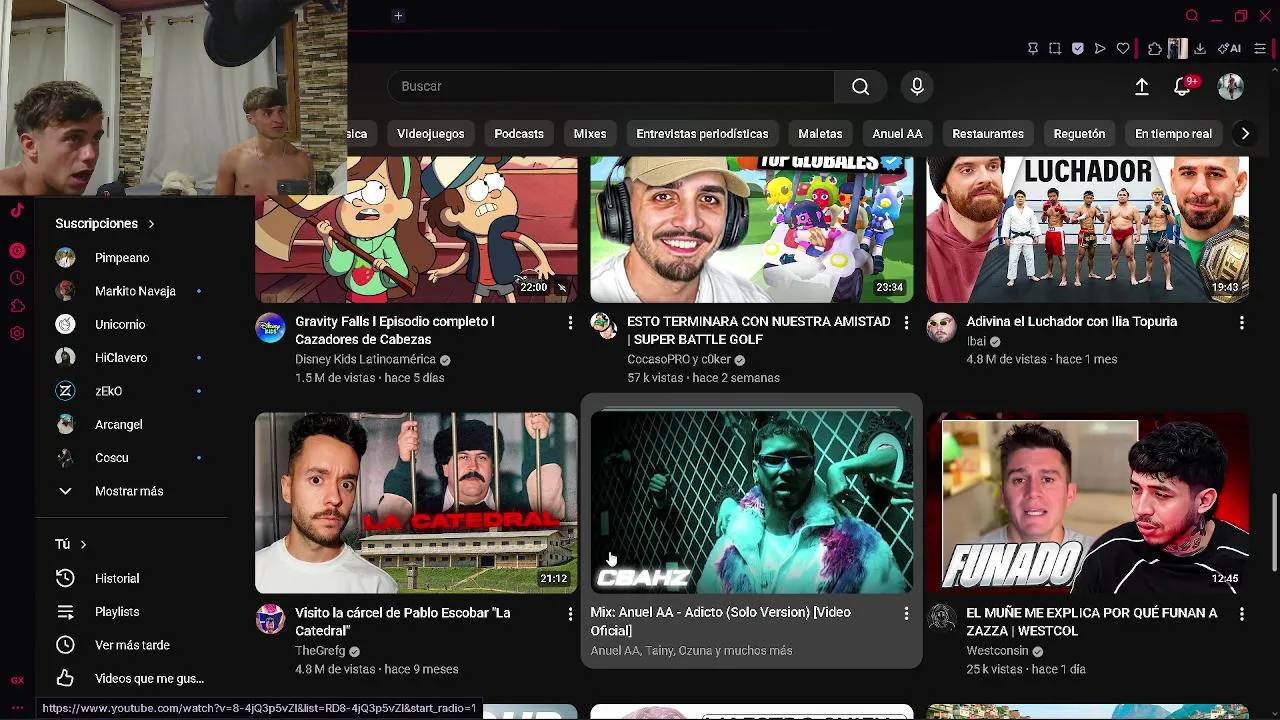1280x720 pixels.
Task: Select the Entrevistas periodísticas filter chip
Action: (x=702, y=133)
